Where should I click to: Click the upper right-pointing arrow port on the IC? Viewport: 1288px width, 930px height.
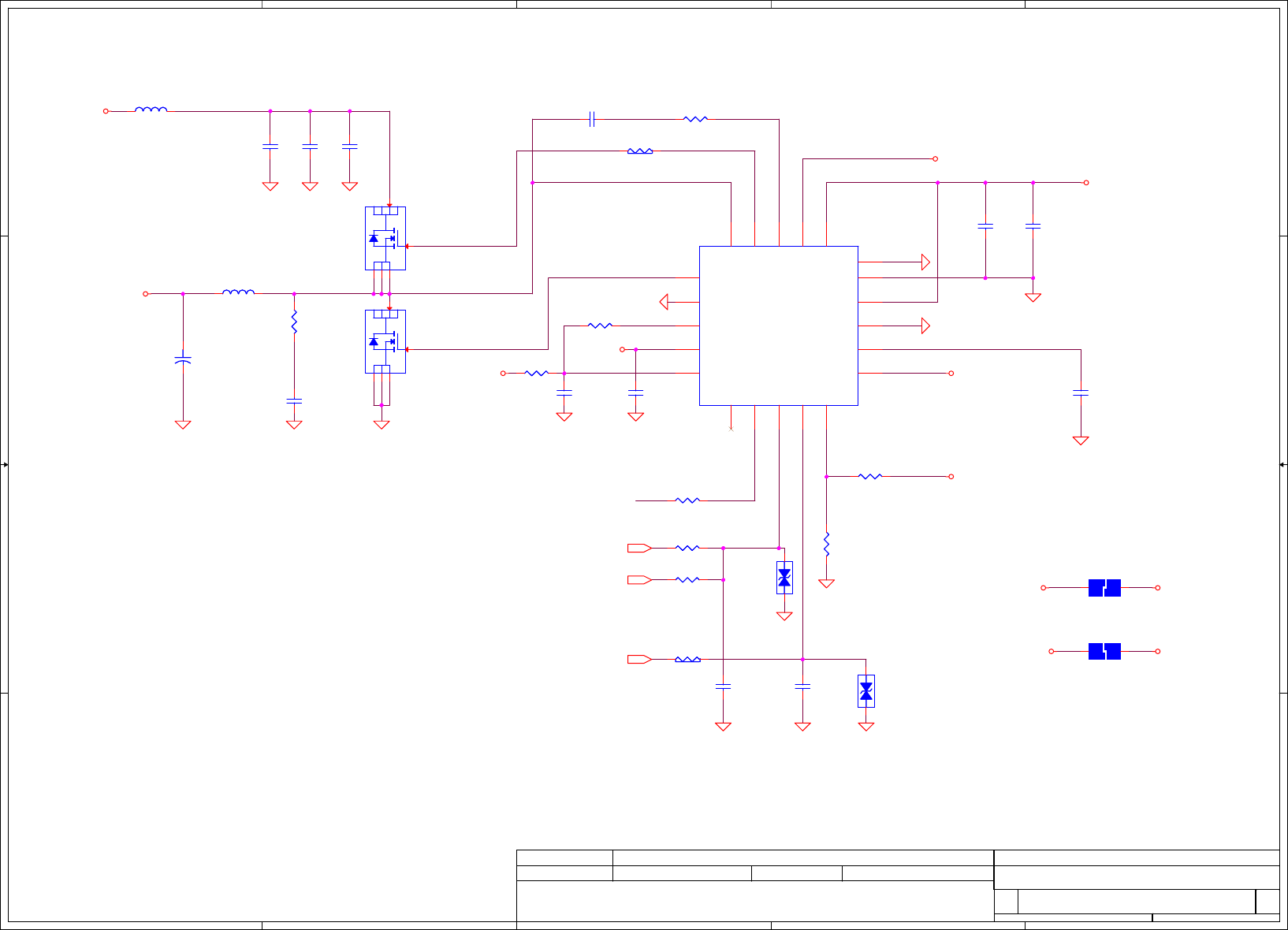coord(925,262)
